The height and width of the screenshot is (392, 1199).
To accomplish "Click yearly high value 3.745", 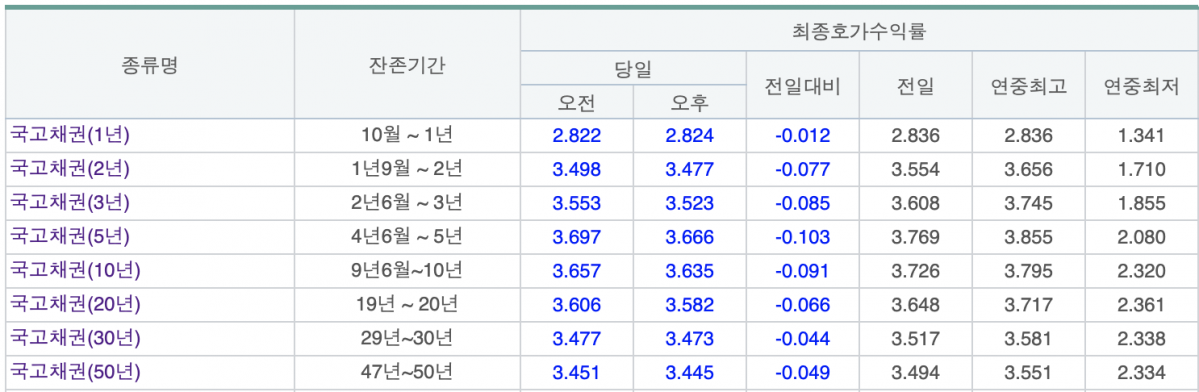I will (1028, 203).
